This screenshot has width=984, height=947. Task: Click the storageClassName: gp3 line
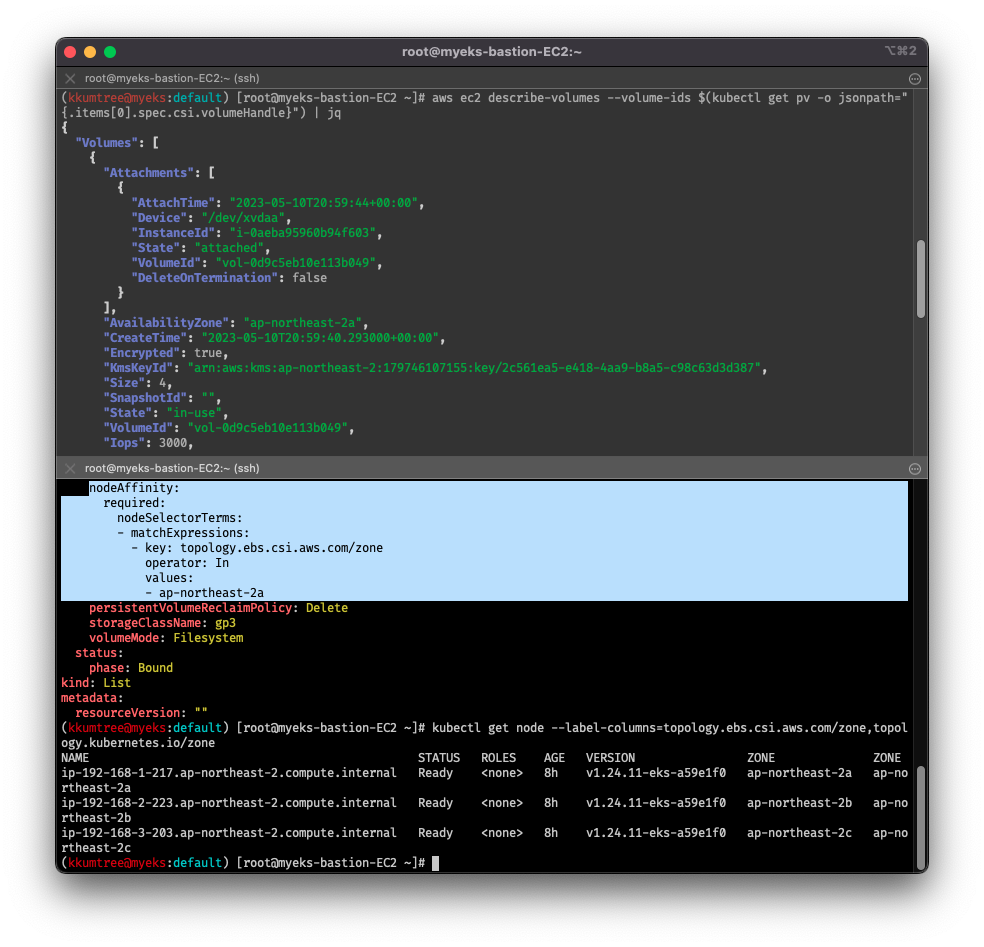point(163,624)
